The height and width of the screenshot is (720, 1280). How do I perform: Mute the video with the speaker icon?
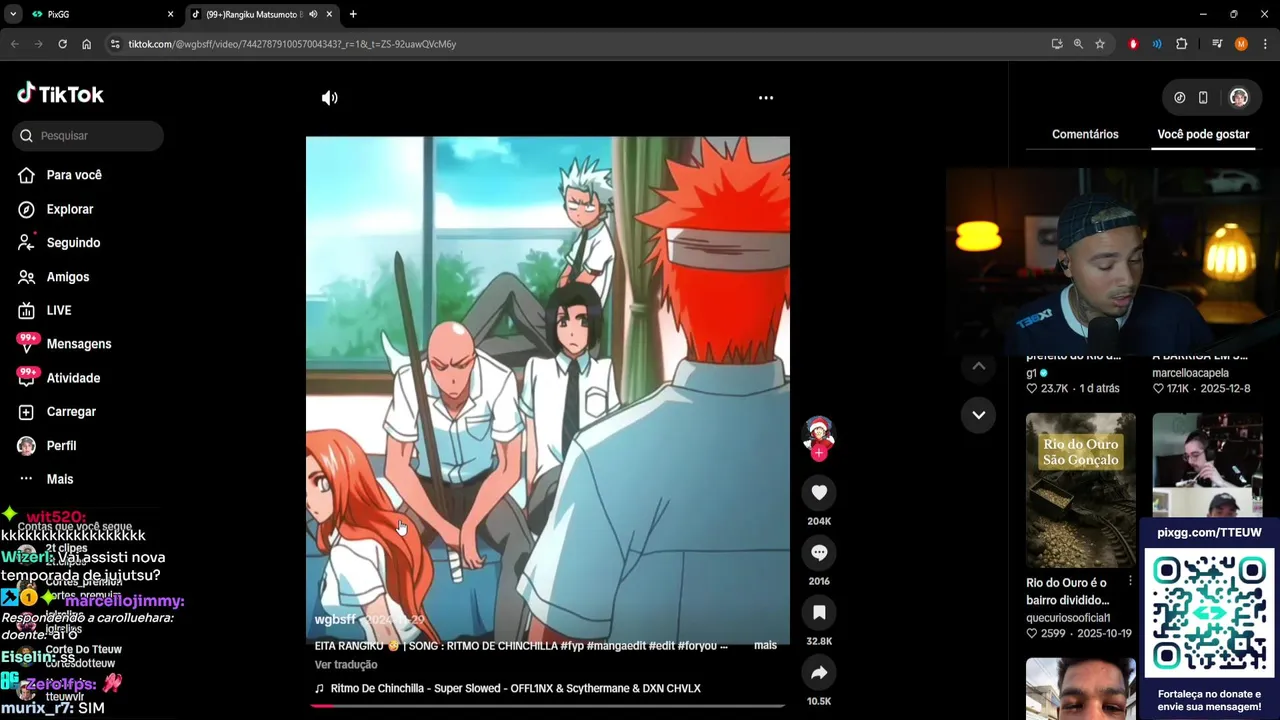pyautogui.click(x=329, y=98)
